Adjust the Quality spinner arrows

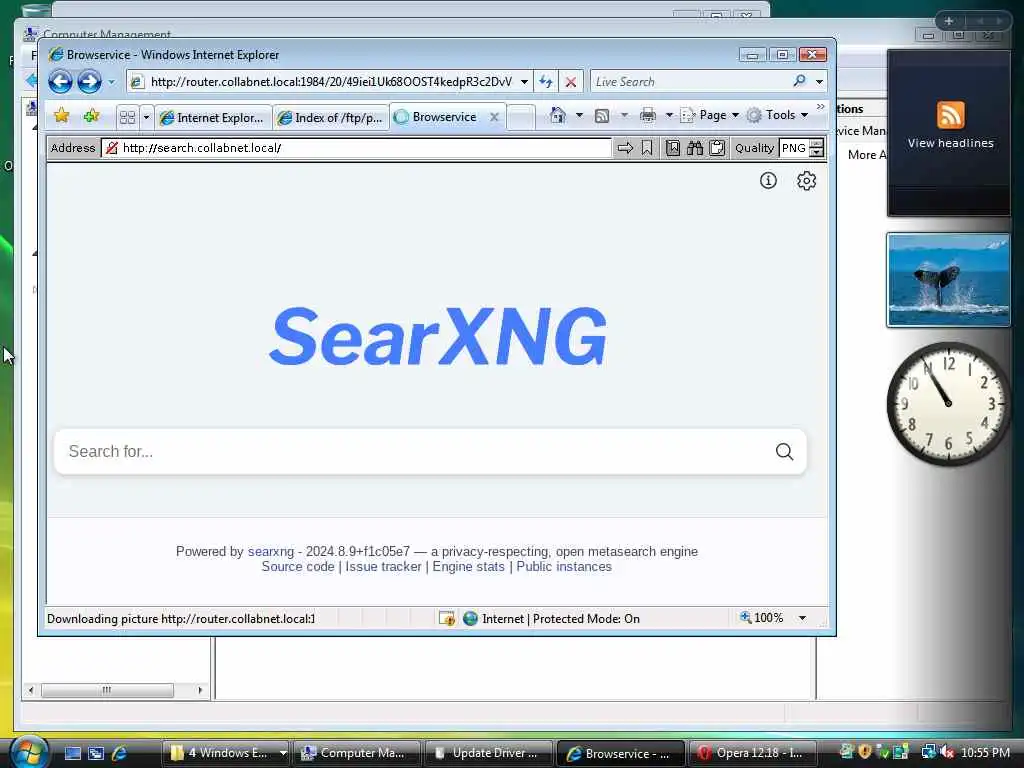[816, 148]
